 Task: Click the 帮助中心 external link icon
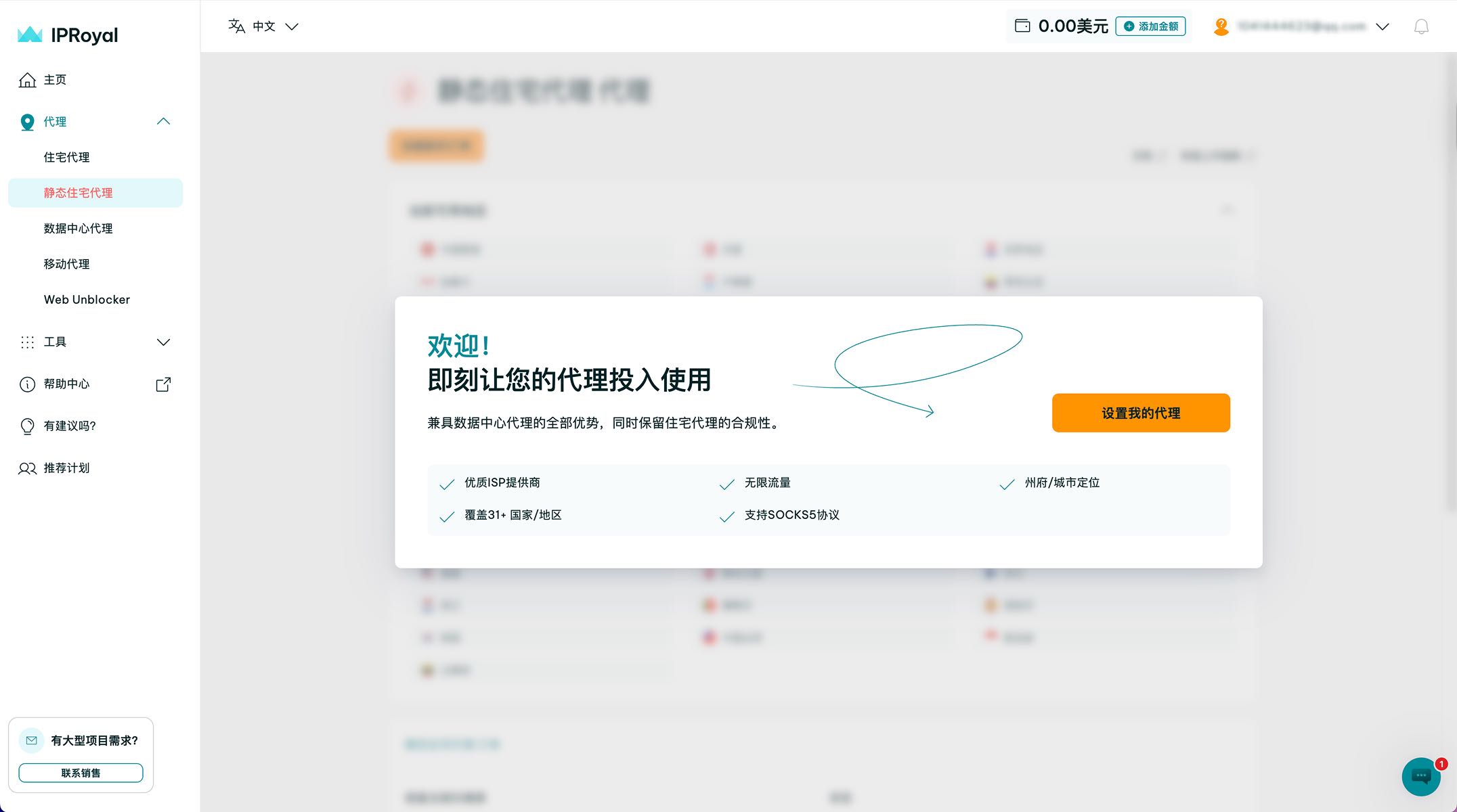163,384
